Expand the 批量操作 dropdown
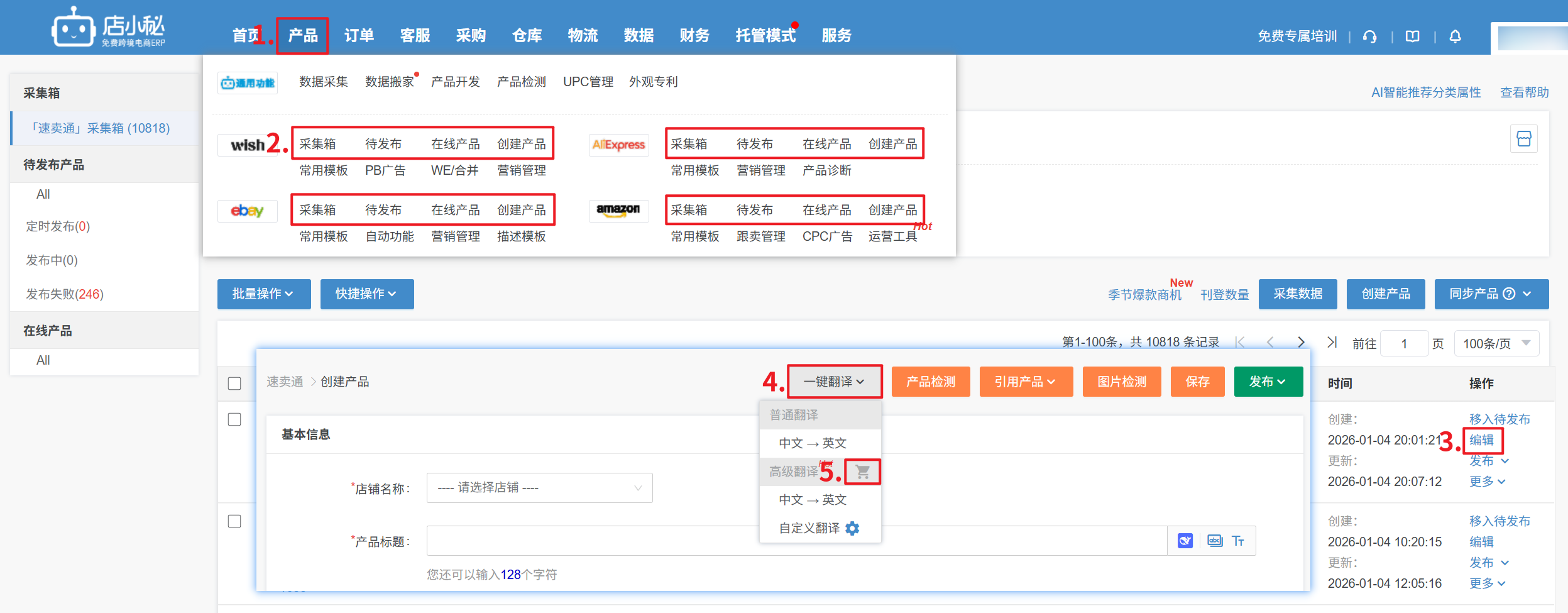 [x=263, y=294]
